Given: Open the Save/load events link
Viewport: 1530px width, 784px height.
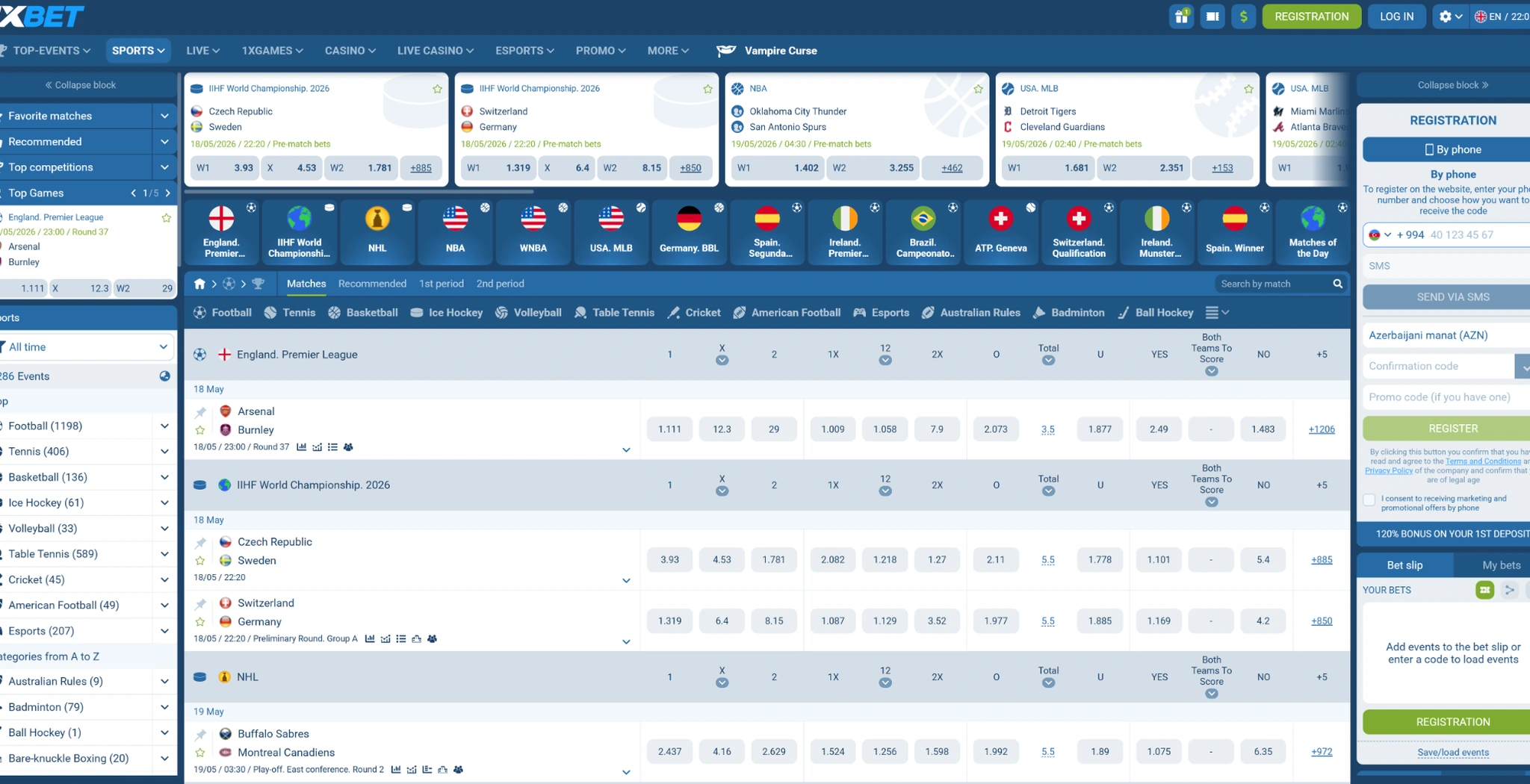Looking at the screenshot, I should pos(1453,753).
